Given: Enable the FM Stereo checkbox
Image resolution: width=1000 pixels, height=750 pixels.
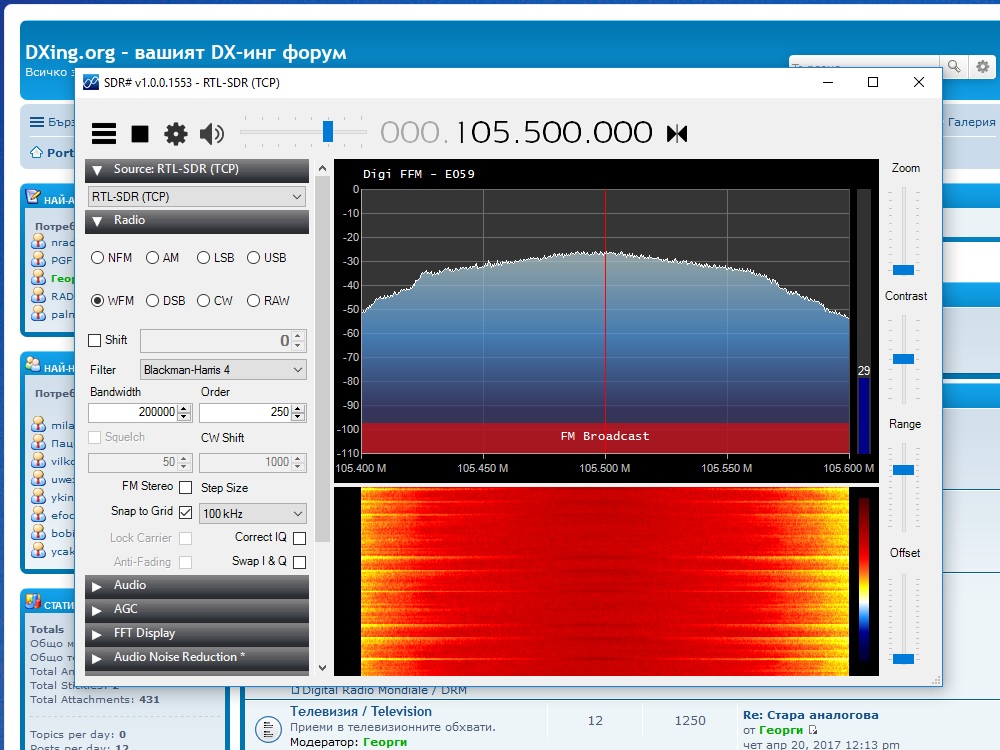Looking at the screenshot, I should [x=186, y=487].
